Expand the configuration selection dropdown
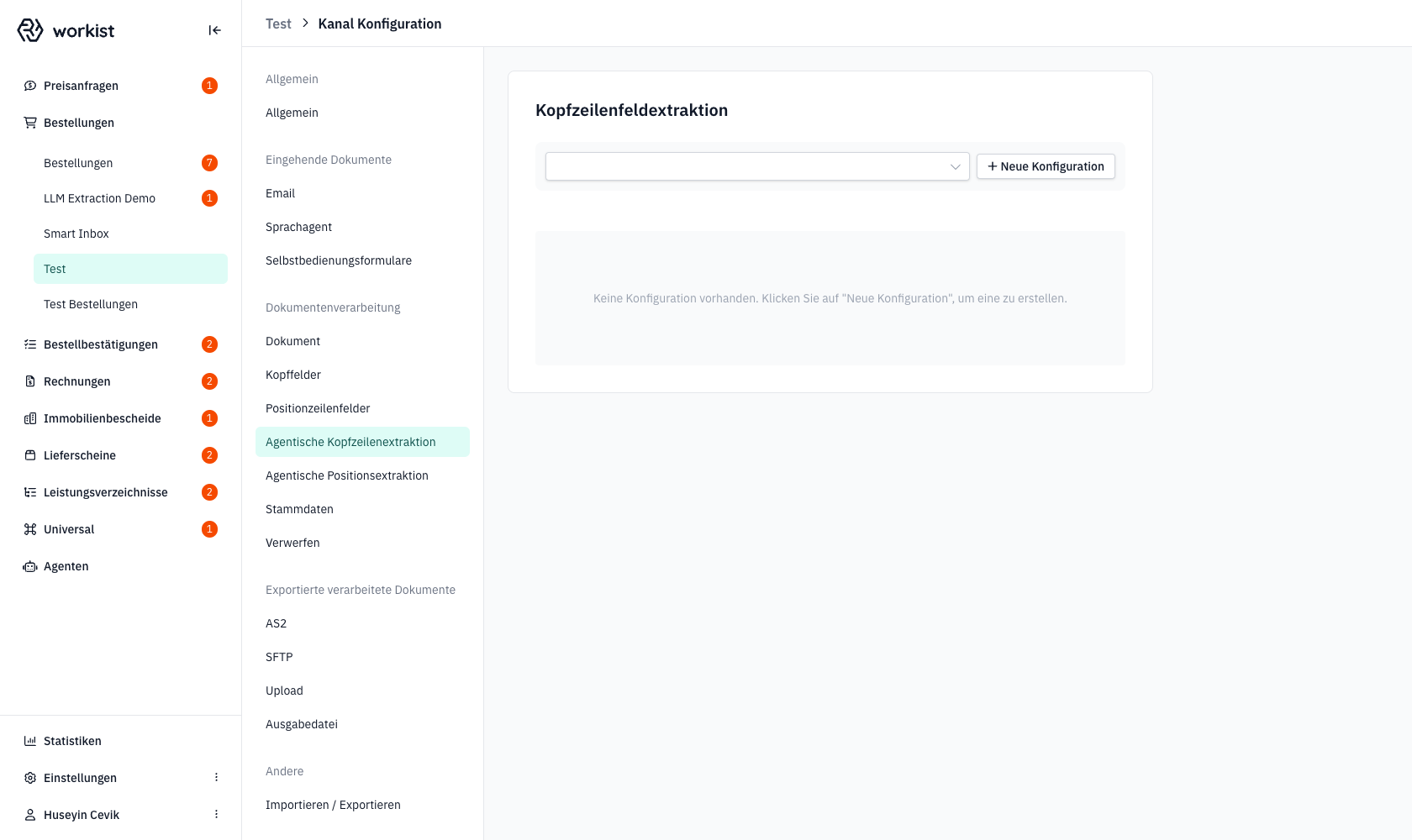1412x840 pixels. (x=757, y=166)
